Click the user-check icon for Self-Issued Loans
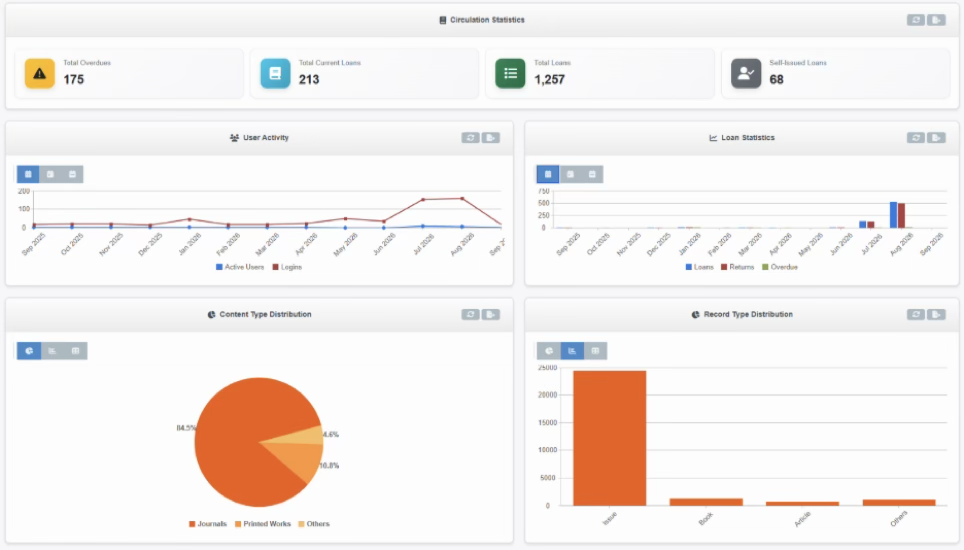Viewport: 964px width, 550px height. click(746, 74)
